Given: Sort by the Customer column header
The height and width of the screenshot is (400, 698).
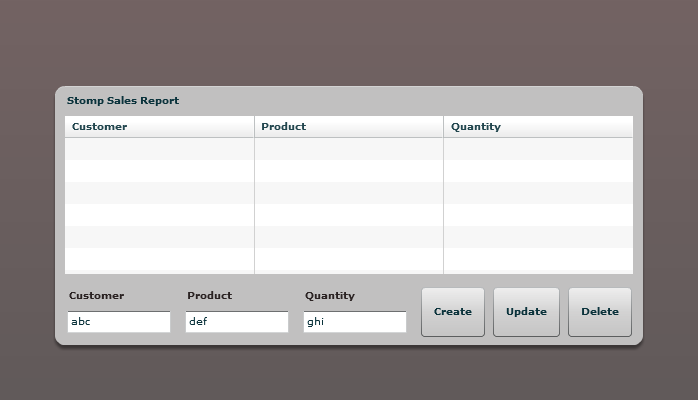Looking at the screenshot, I should pyautogui.click(x=159, y=127).
